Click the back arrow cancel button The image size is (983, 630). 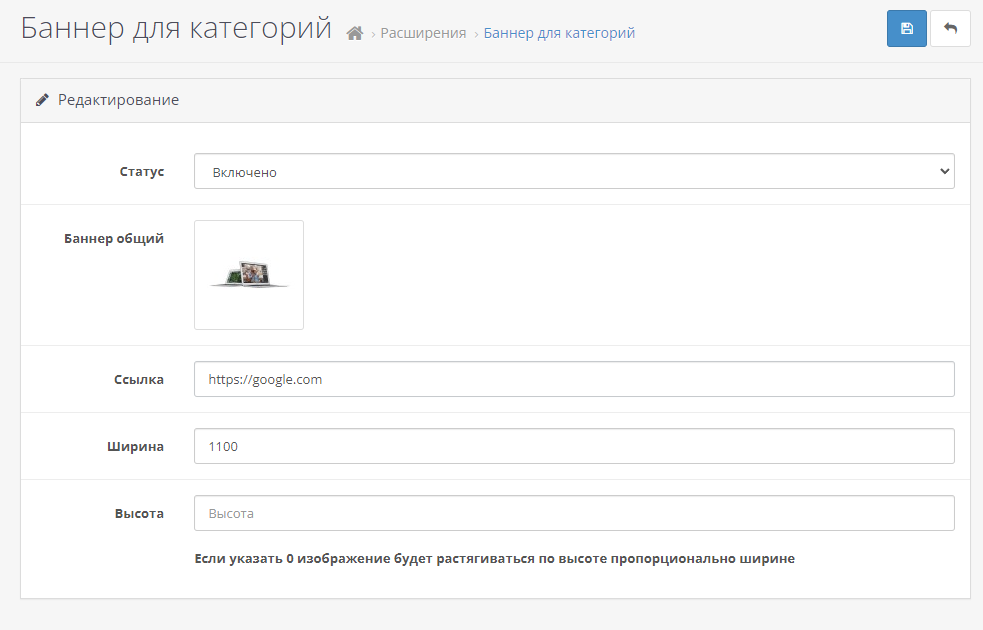950,29
